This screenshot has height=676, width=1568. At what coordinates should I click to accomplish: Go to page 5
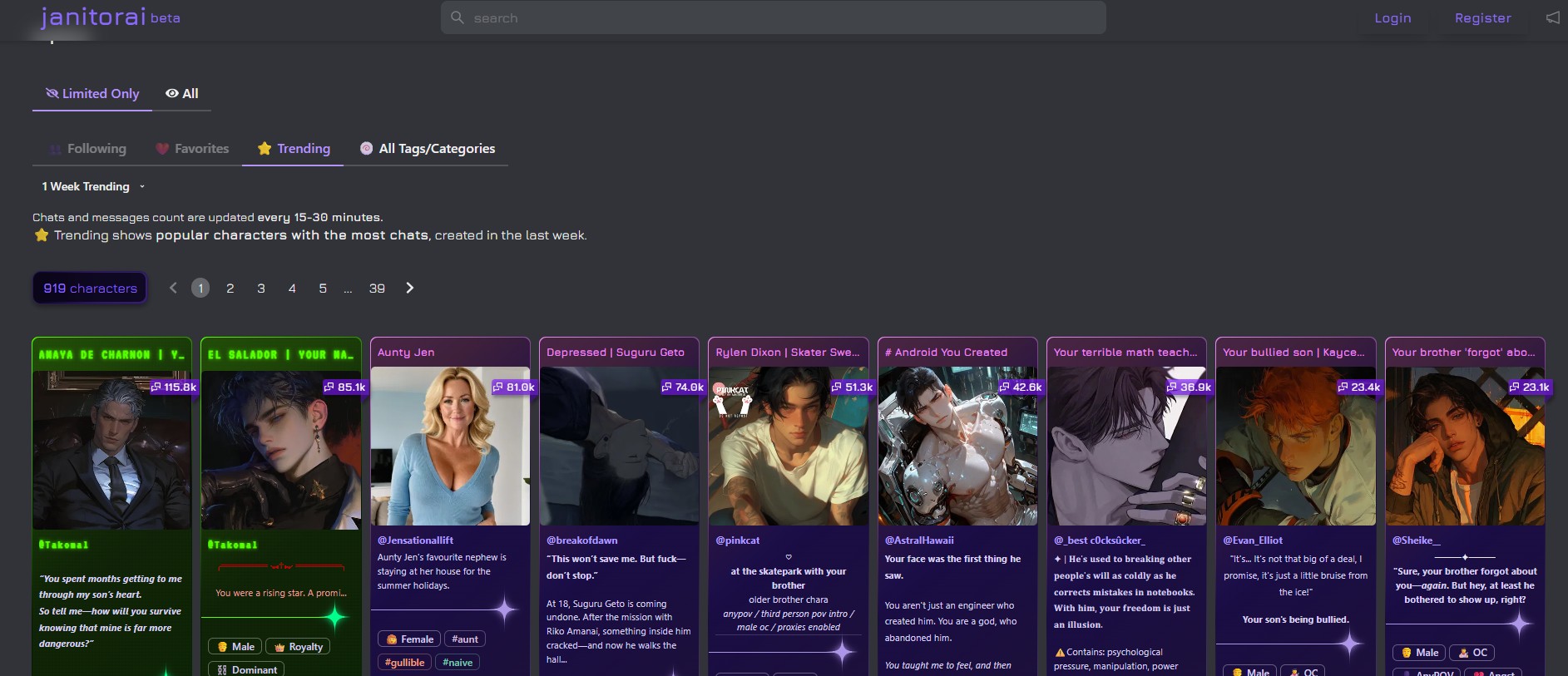(x=323, y=288)
